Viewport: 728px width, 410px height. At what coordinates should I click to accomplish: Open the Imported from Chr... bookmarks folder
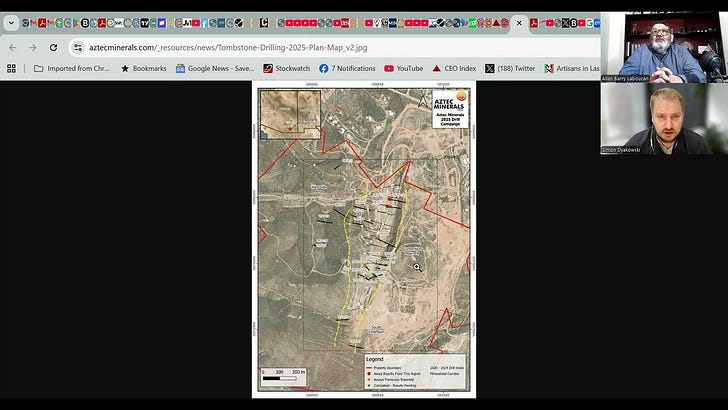[x=72, y=68]
